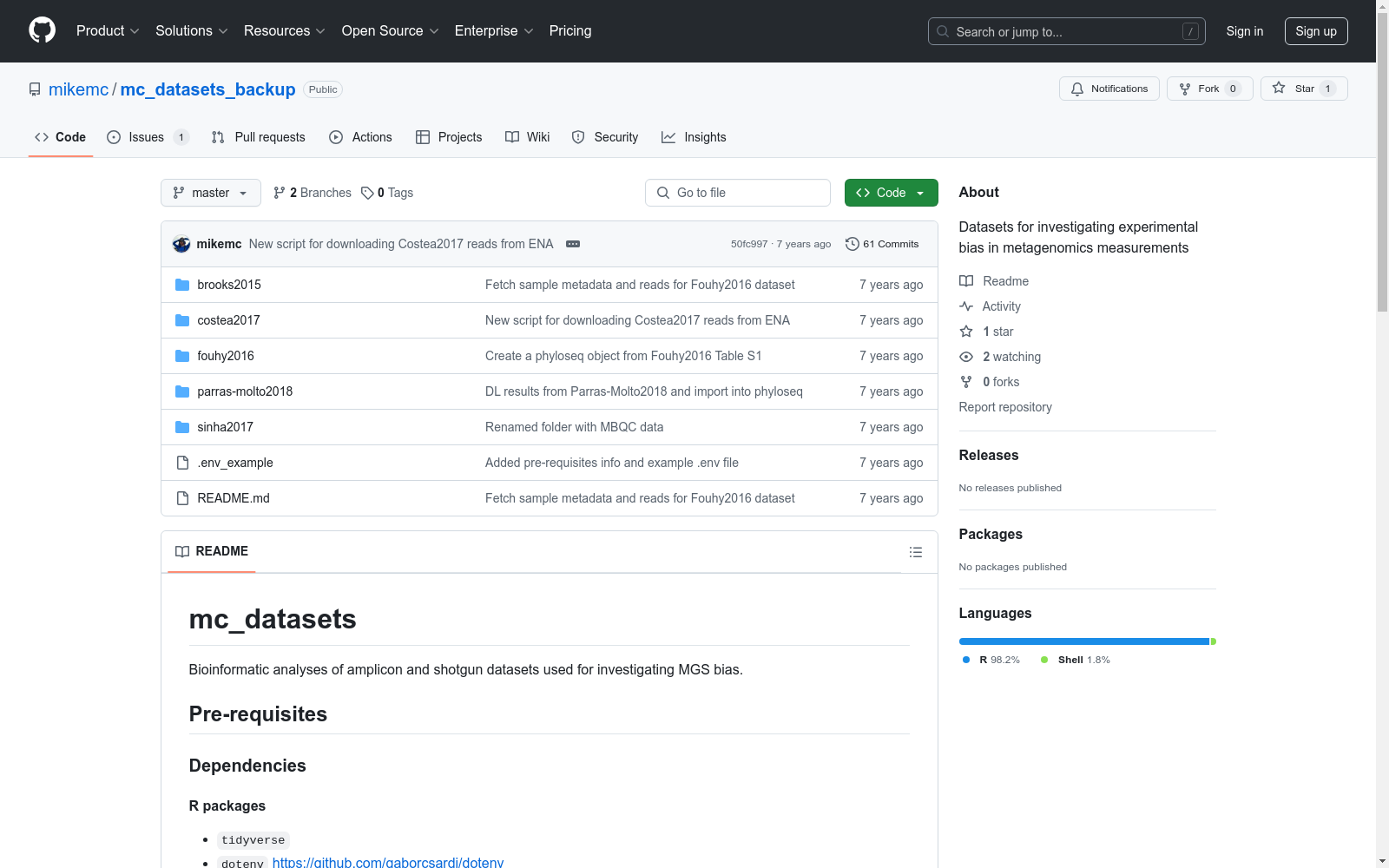Click the search magnifier in Go to file
1389x868 pixels.
(x=663, y=193)
